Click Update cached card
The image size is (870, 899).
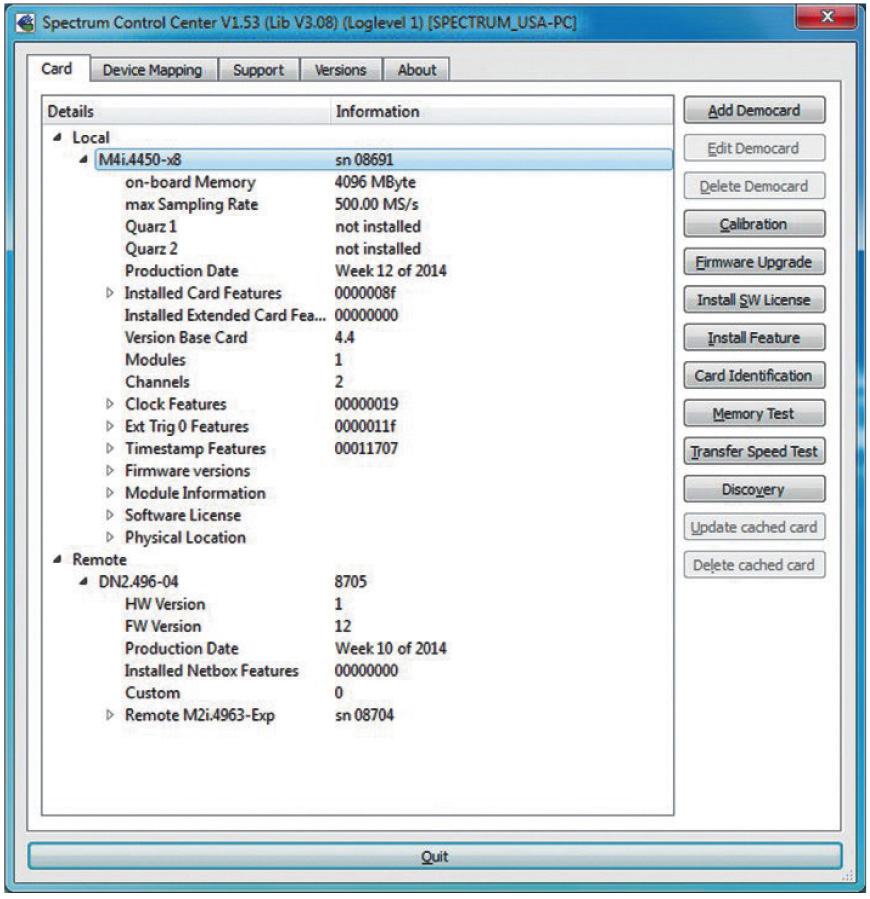click(754, 527)
